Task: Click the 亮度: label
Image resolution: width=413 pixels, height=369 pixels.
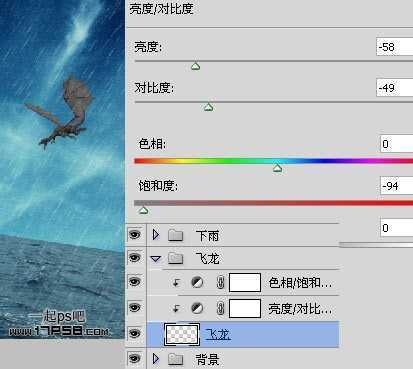Action: tap(148, 47)
